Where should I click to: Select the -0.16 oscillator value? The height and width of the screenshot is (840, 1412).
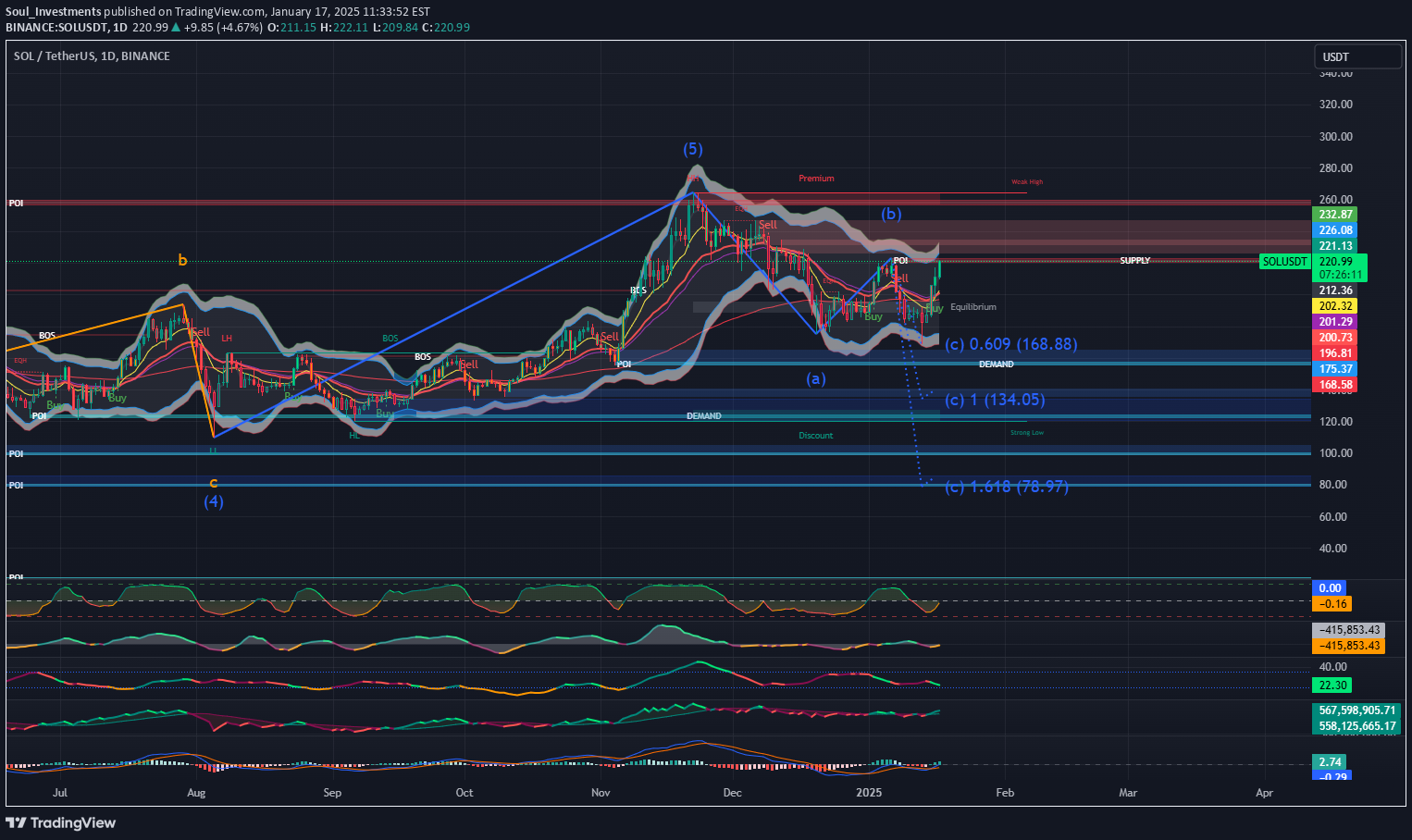click(x=1332, y=604)
